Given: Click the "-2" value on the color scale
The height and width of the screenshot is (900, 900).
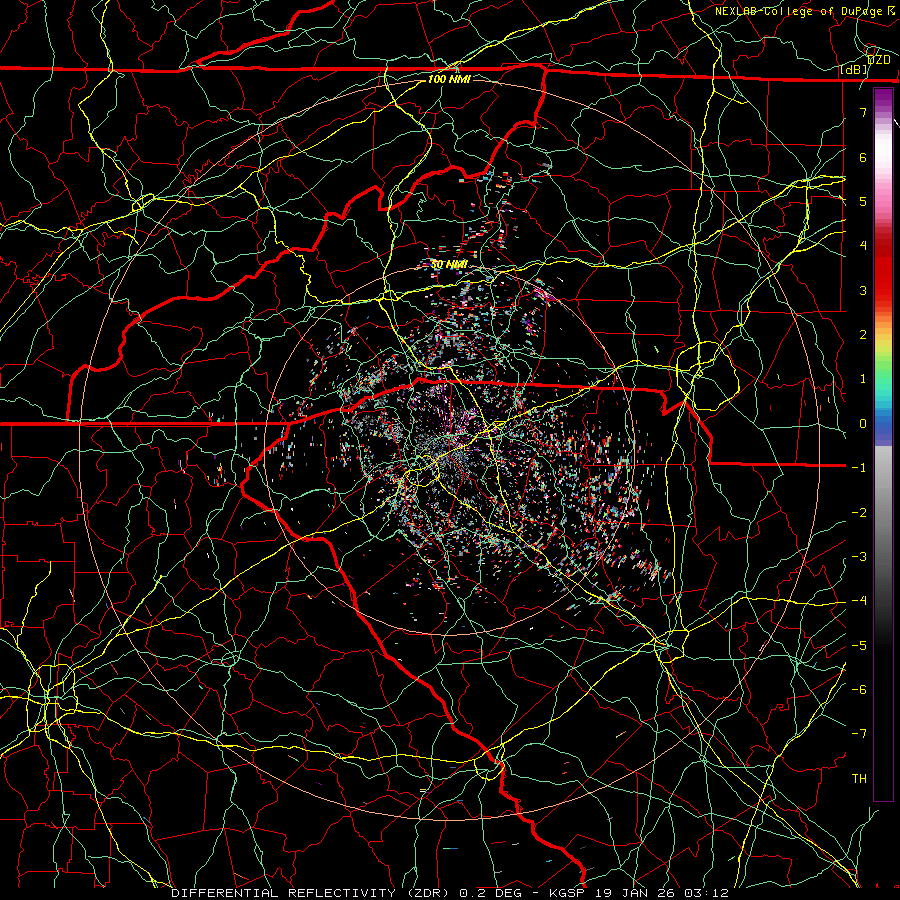Looking at the screenshot, I should tap(859, 513).
